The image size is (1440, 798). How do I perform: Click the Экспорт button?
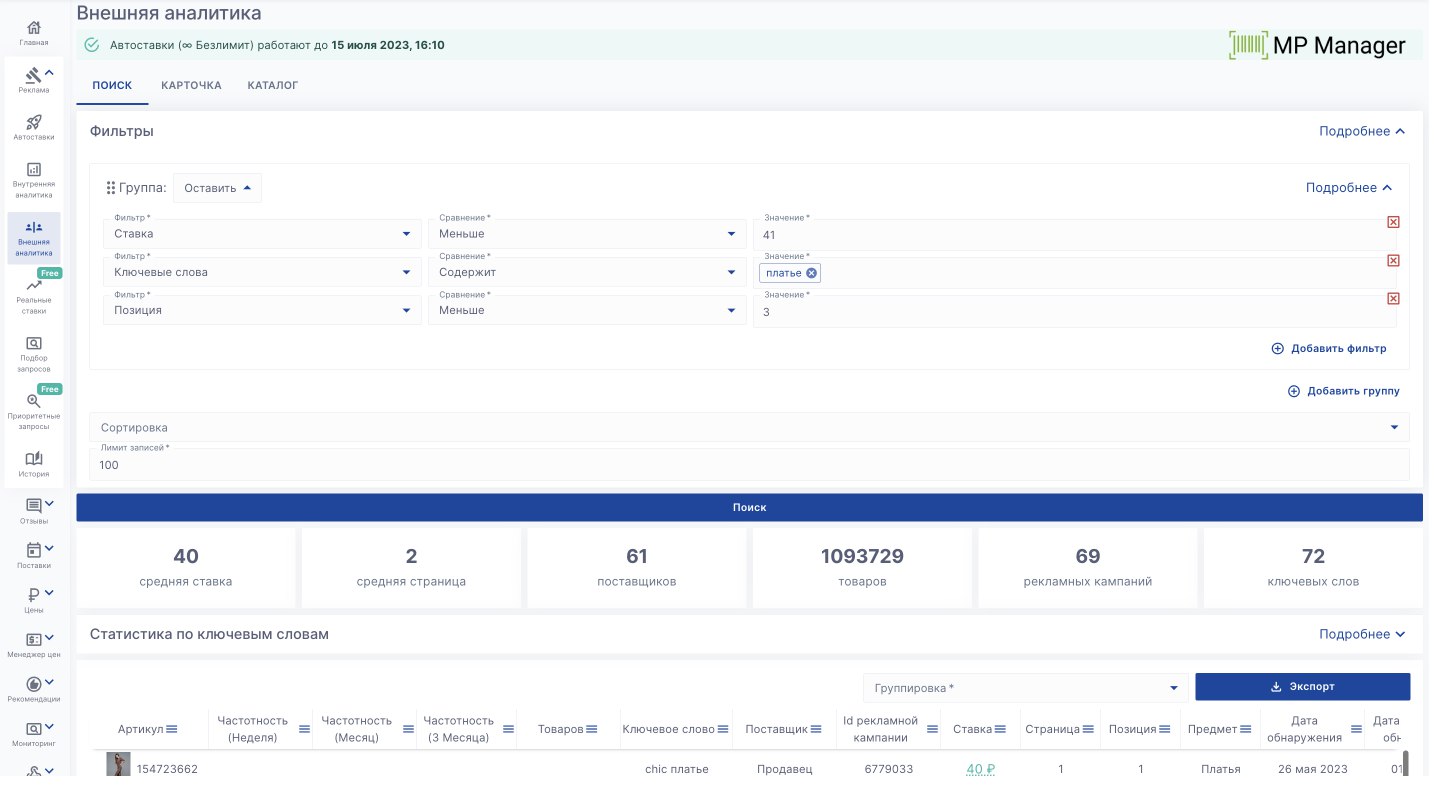[1302, 687]
